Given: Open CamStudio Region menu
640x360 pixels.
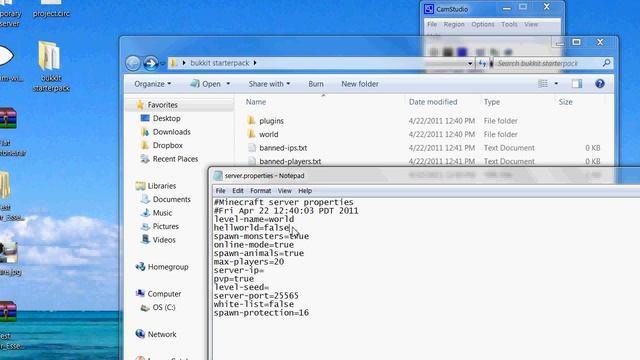Looking at the screenshot, I should click(454, 24).
